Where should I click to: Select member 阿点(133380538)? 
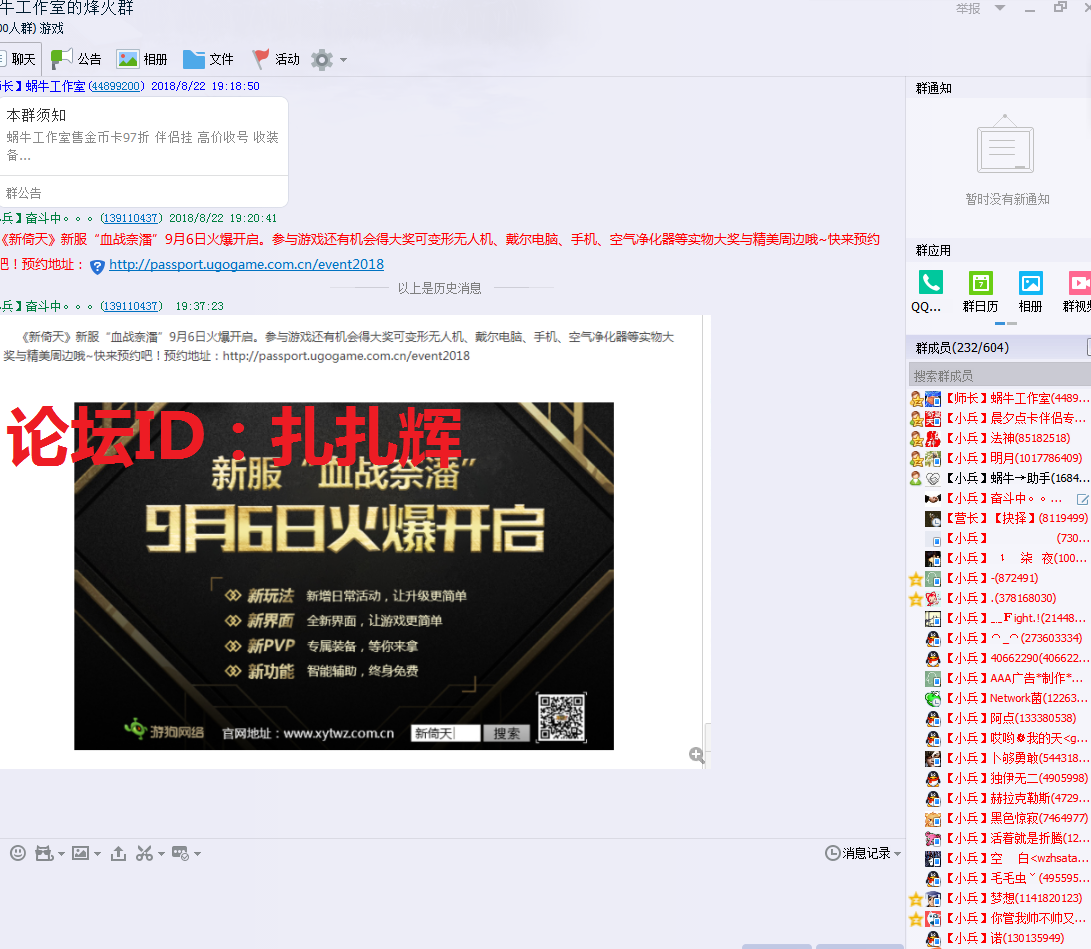999,719
